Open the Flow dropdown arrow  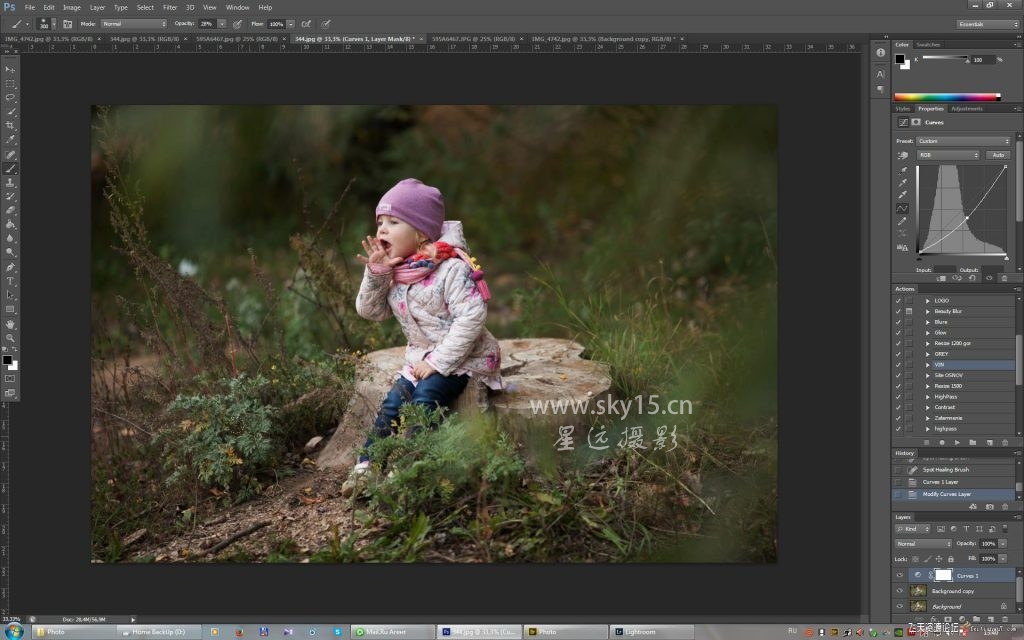(291, 24)
